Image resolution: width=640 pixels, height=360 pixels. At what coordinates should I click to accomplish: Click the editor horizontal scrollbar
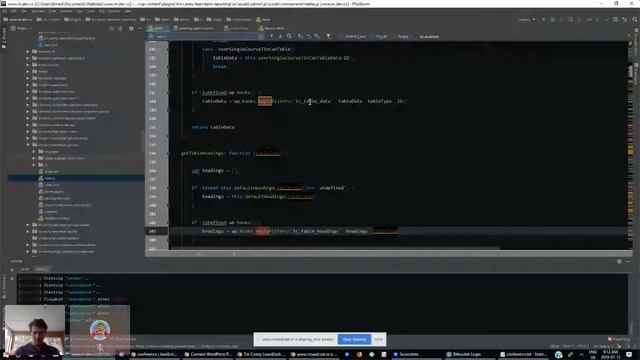(x=333, y=248)
